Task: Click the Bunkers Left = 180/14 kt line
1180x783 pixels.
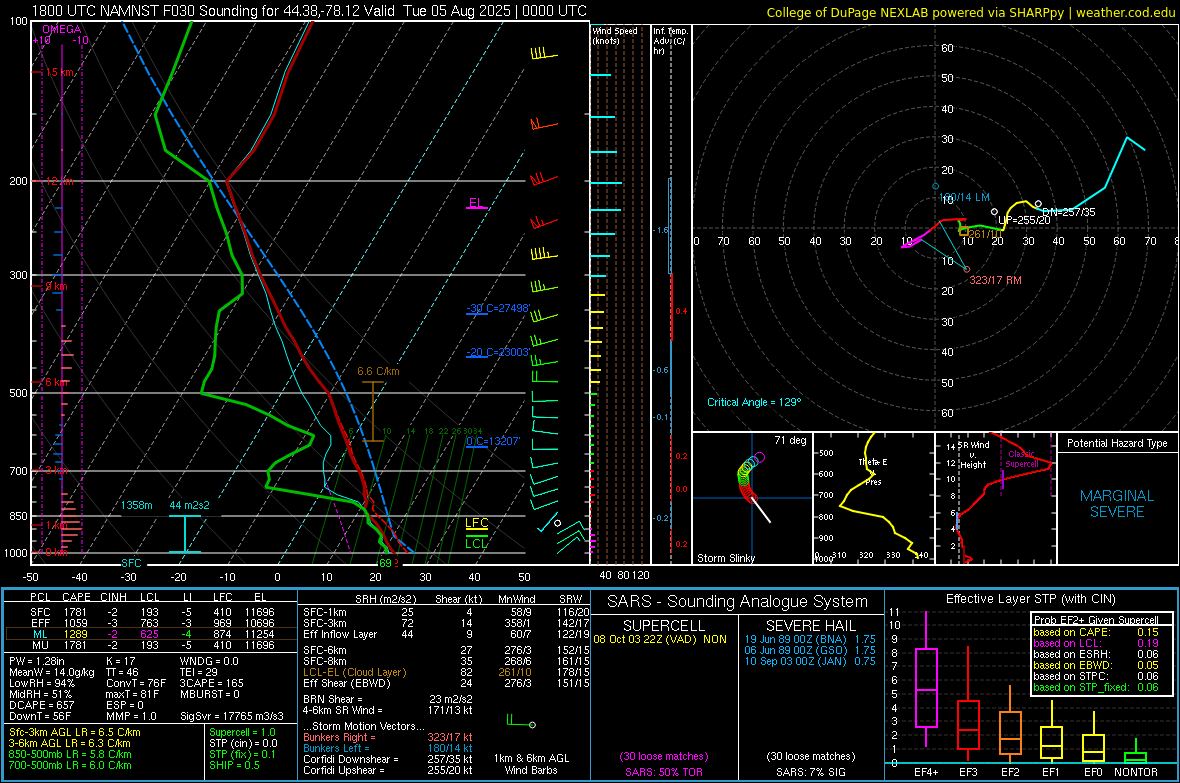Action: (388, 748)
